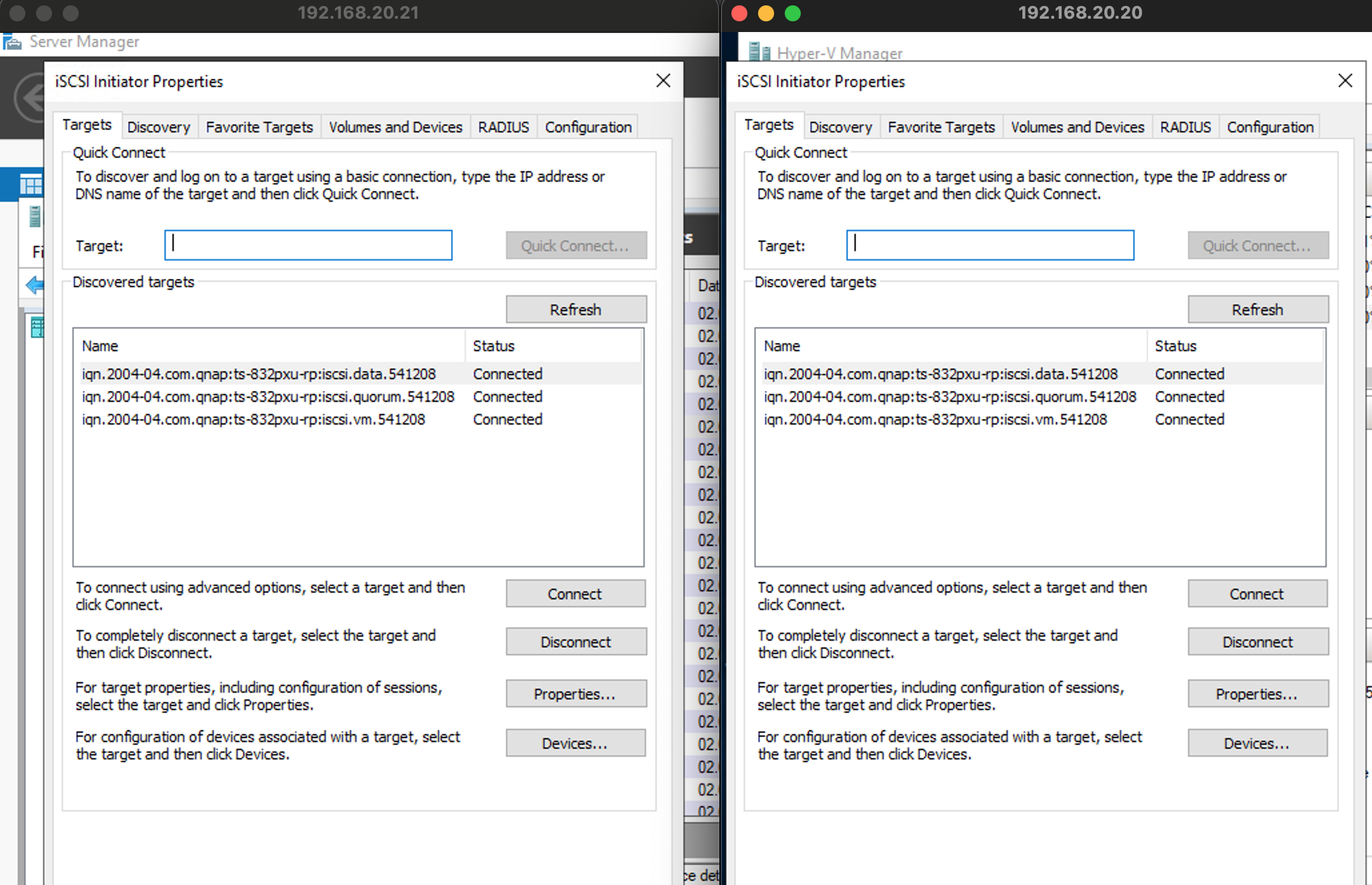Screen dimensions: 1372x885
Task: Select the Targets tab in the right dialog
Action: [769, 125]
